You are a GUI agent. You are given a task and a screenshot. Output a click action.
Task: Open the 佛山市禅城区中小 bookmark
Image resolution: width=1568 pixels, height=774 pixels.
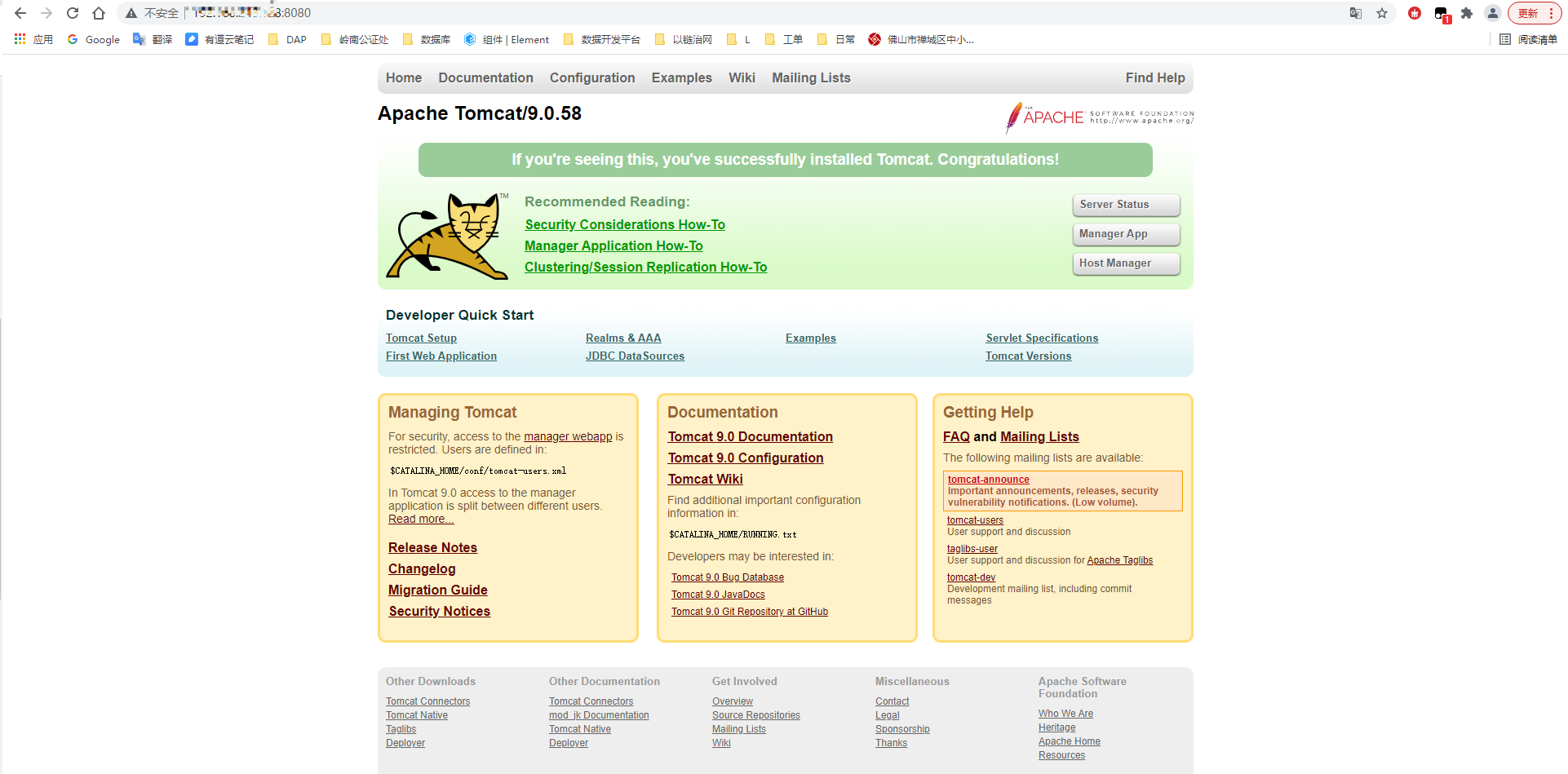921,39
